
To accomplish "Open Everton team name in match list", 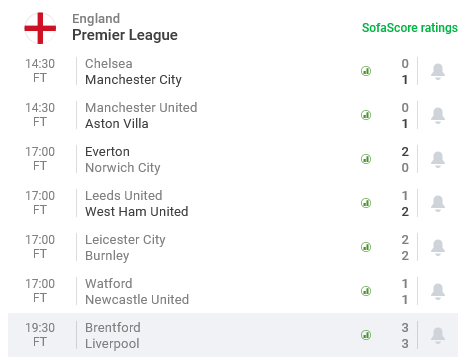I will pos(107,152).
